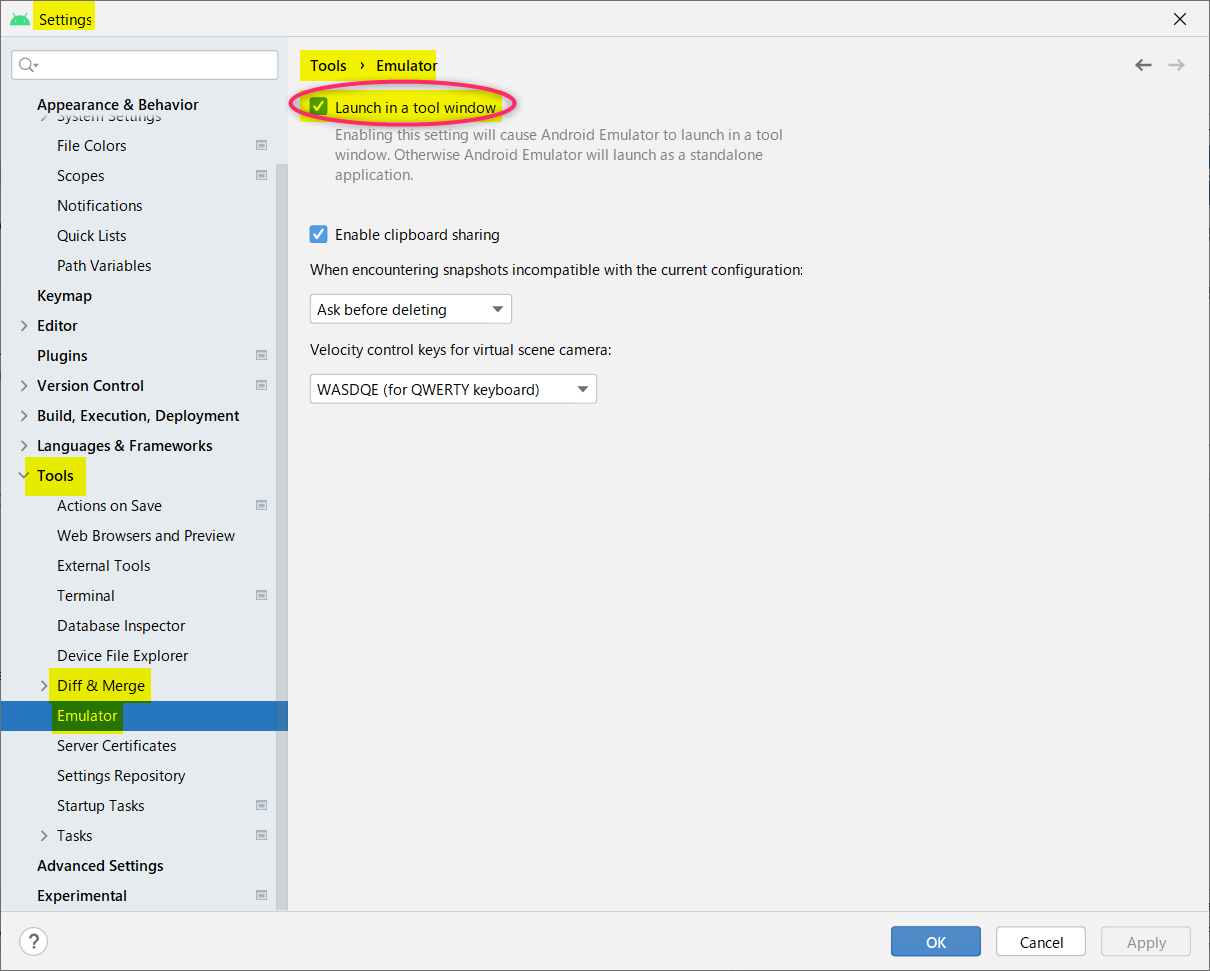The width and height of the screenshot is (1210, 971).
Task: Click the forward navigation arrow top right
Action: (x=1176, y=64)
